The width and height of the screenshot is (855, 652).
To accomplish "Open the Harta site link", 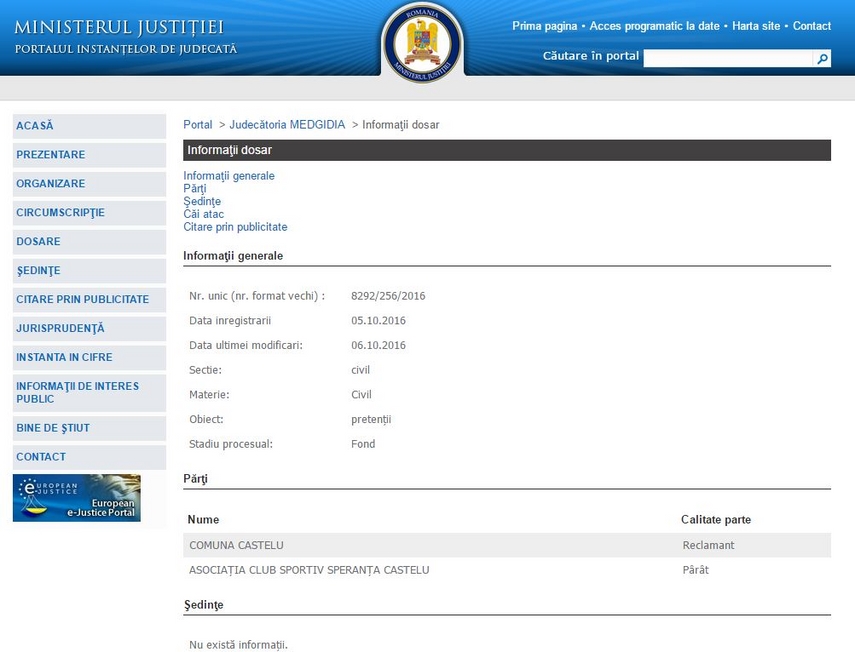I will tap(756, 26).
